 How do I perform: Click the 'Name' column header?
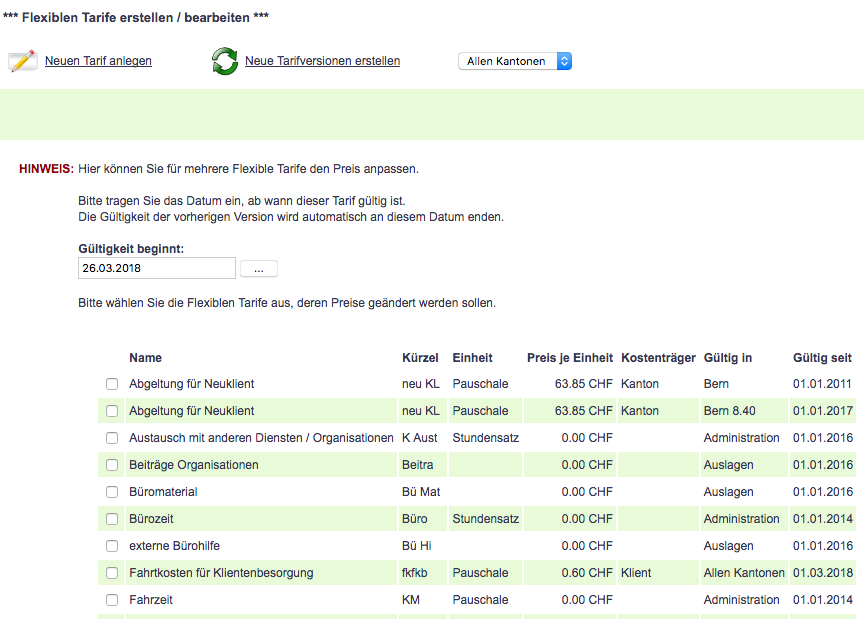(x=145, y=358)
